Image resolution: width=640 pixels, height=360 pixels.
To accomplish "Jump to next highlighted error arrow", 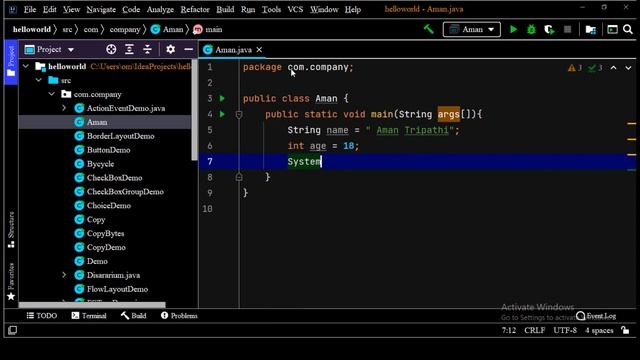I will tap(629, 68).
